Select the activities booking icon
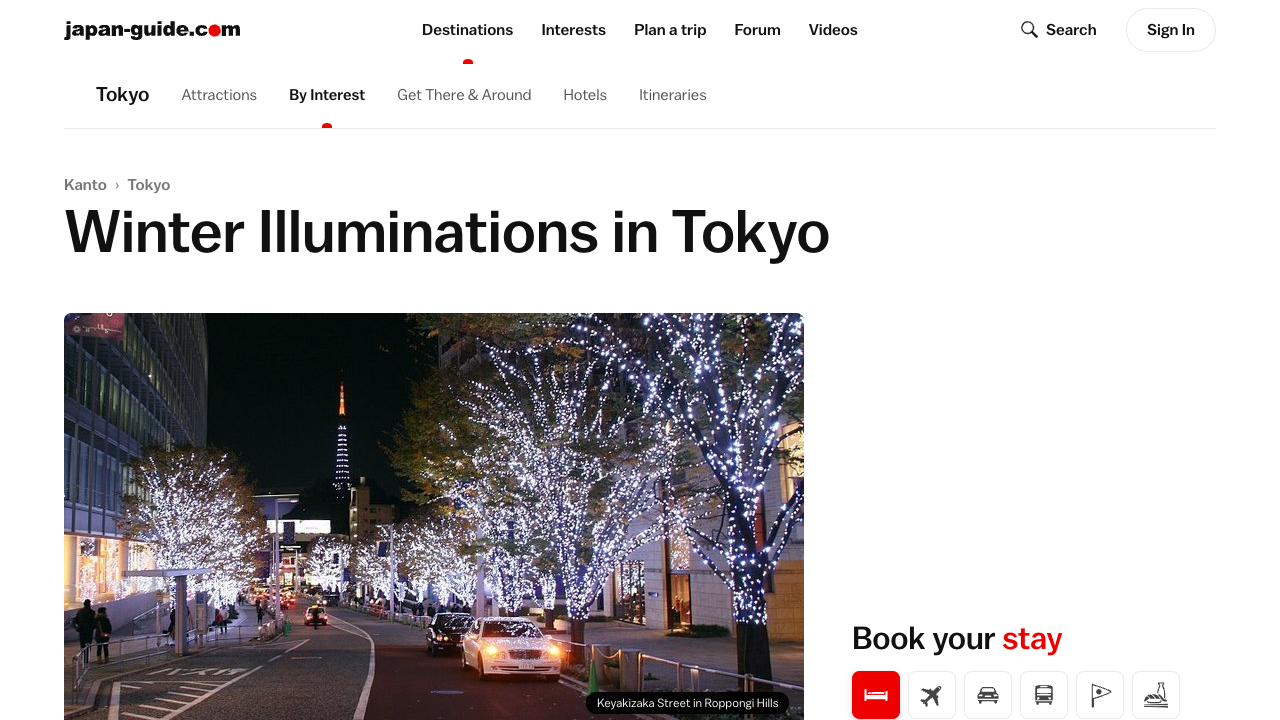Viewport: 1280px width, 720px height. point(1156,695)
